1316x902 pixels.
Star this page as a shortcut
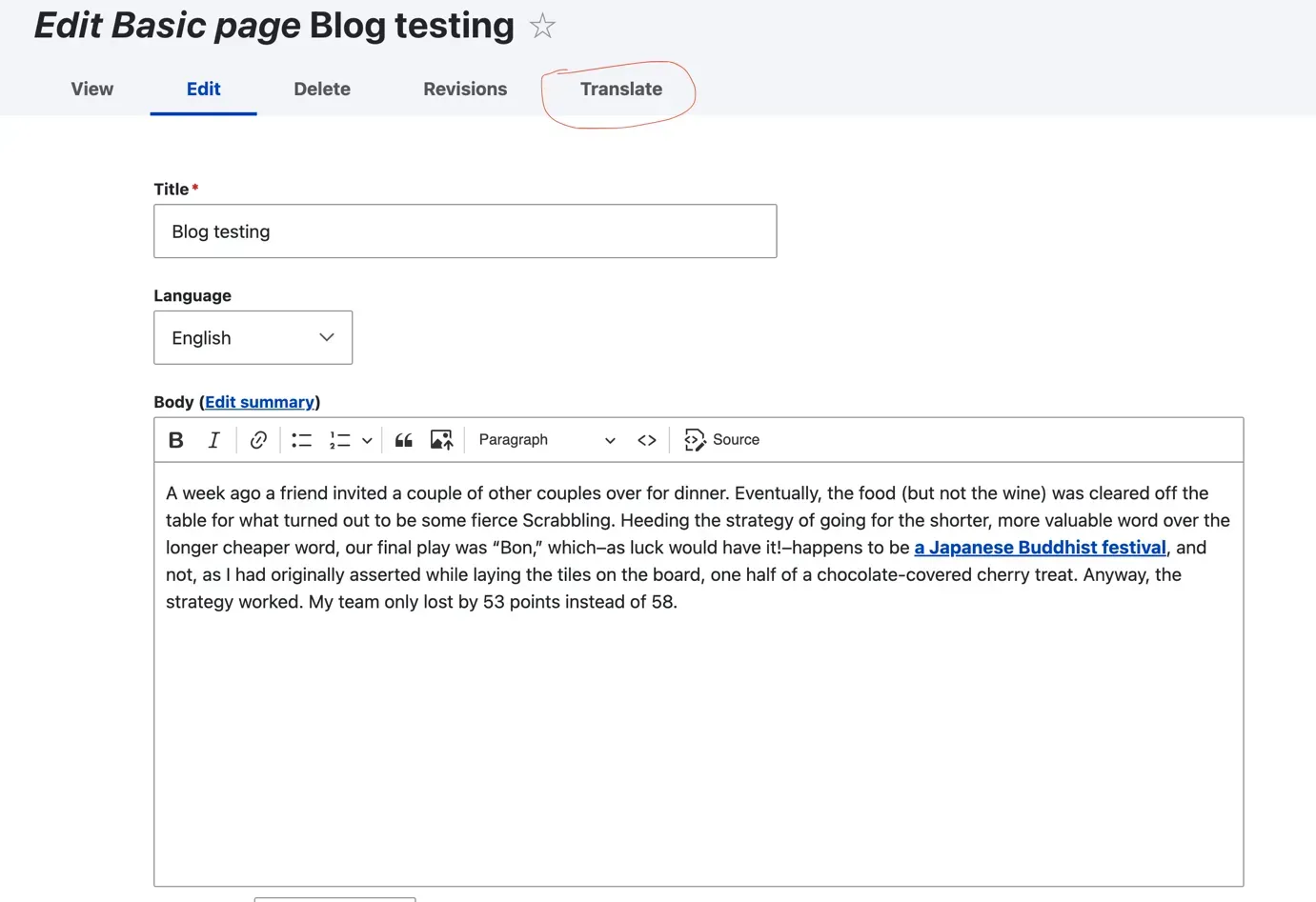542,26
